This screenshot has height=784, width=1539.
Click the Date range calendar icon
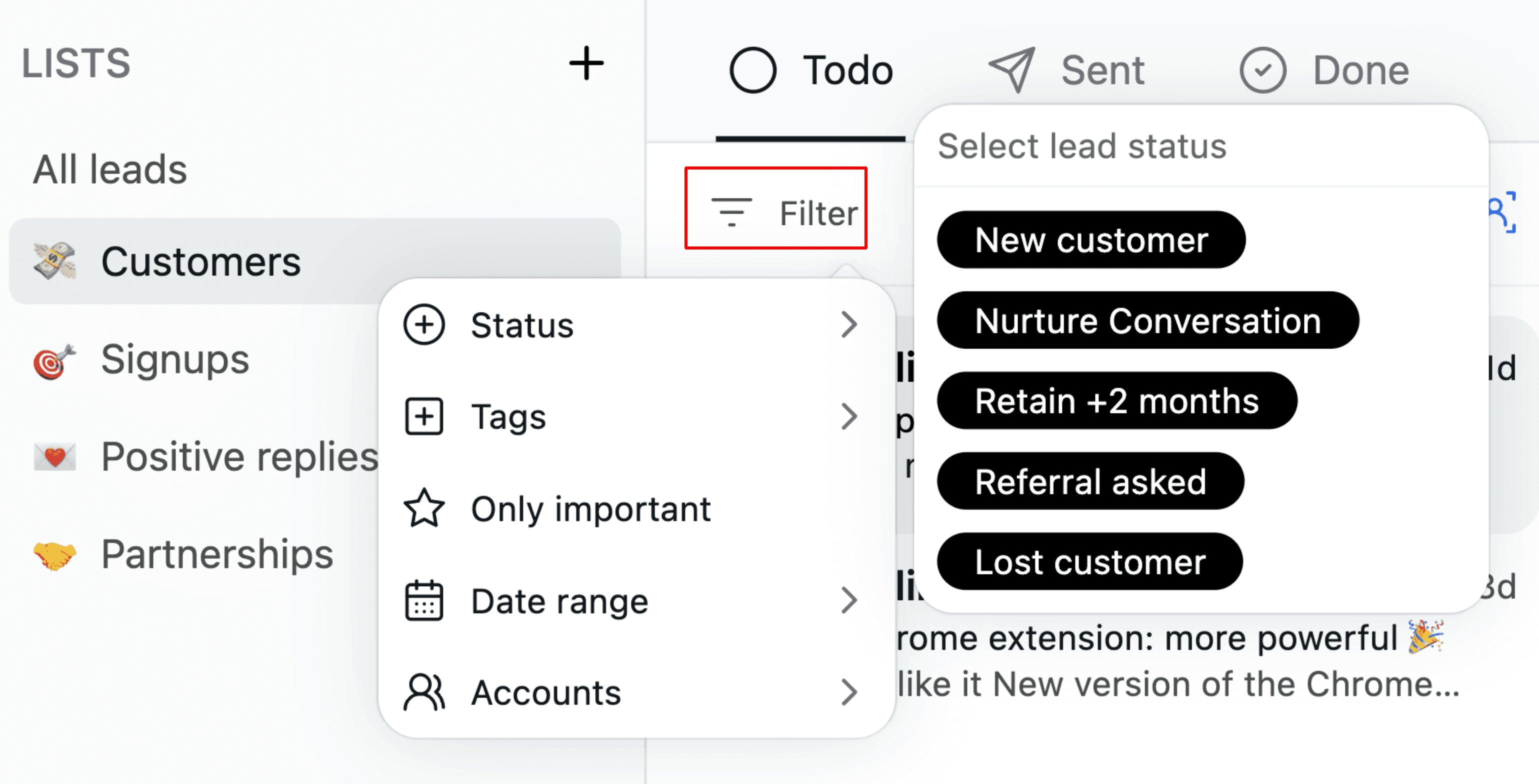coord(424,600)
